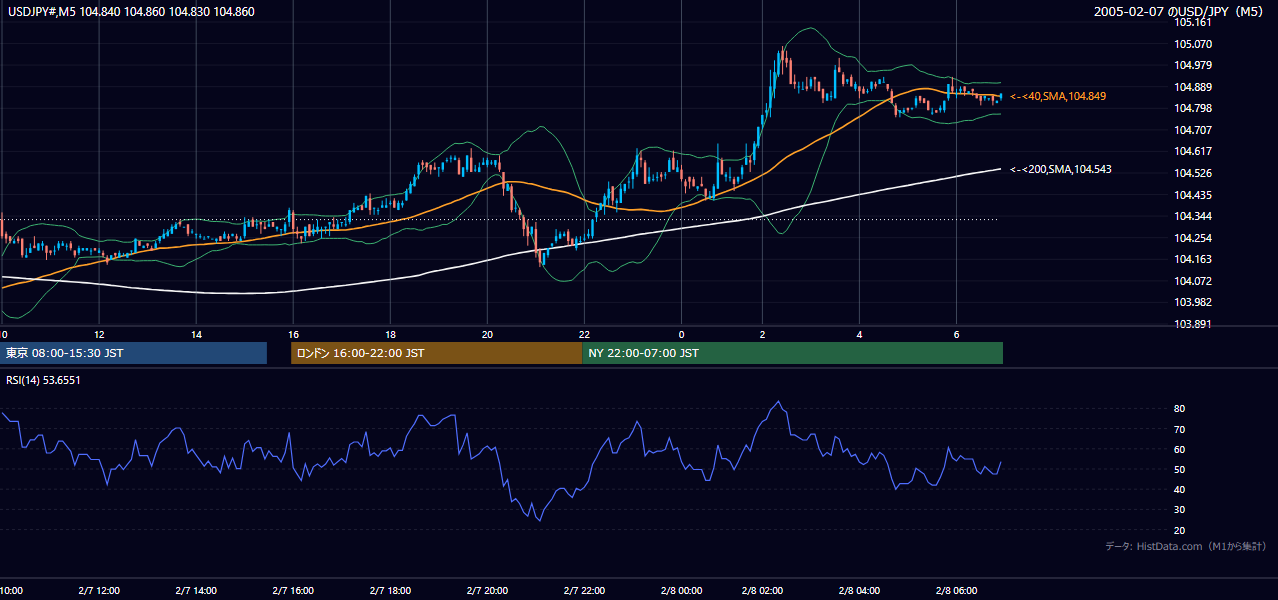Click price axis value 105.070

1193,44
